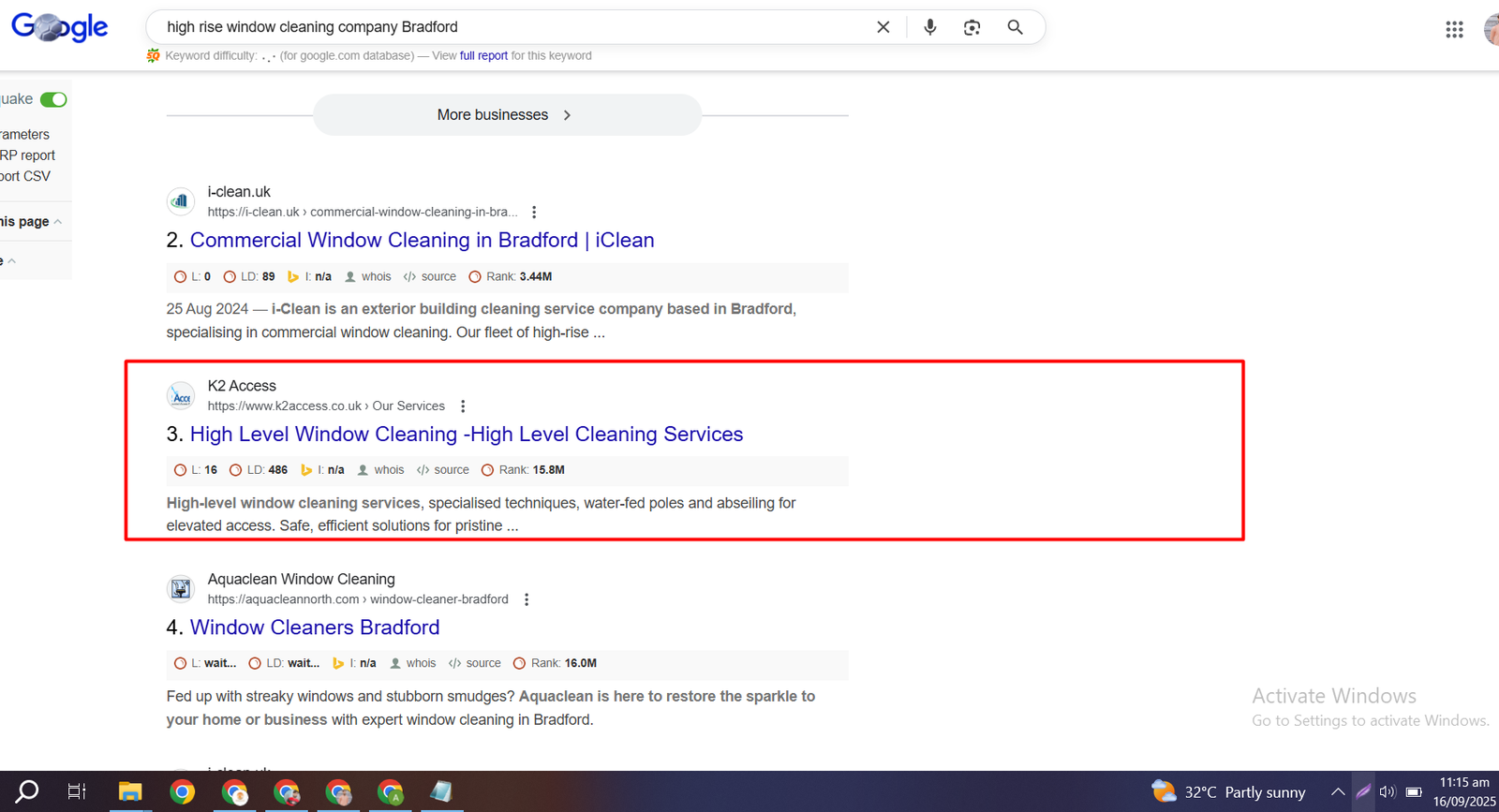Click the search magnifier button

pos(1015,27)
